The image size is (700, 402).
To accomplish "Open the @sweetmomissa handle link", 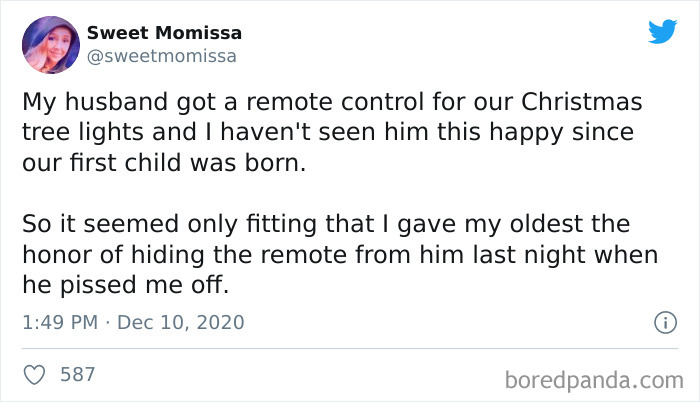I will coord(162,56).
